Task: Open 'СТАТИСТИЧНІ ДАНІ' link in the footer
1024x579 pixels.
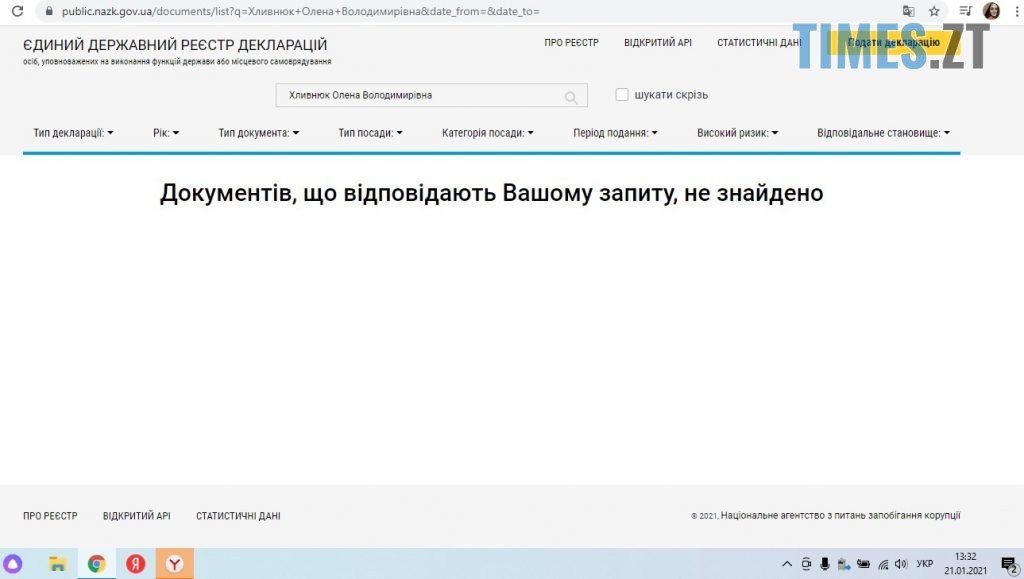Action: (x=238, y=516)
